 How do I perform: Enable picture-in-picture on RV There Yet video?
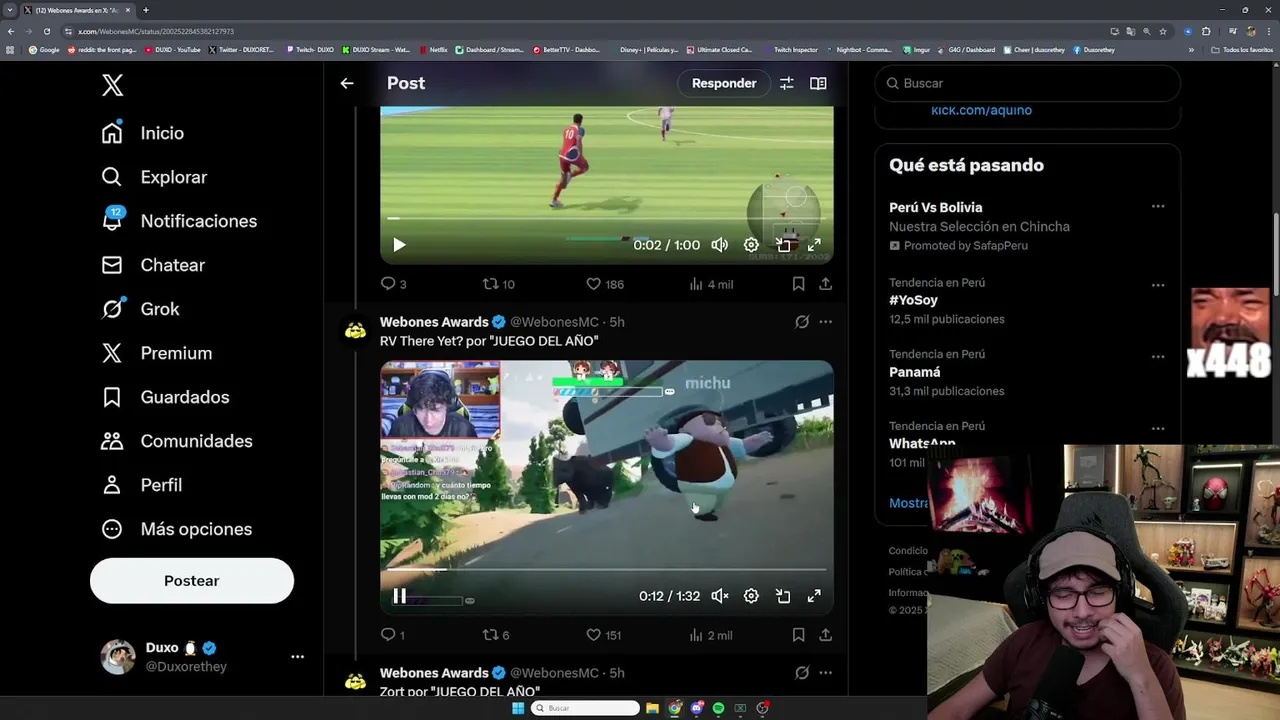point(783,596)
